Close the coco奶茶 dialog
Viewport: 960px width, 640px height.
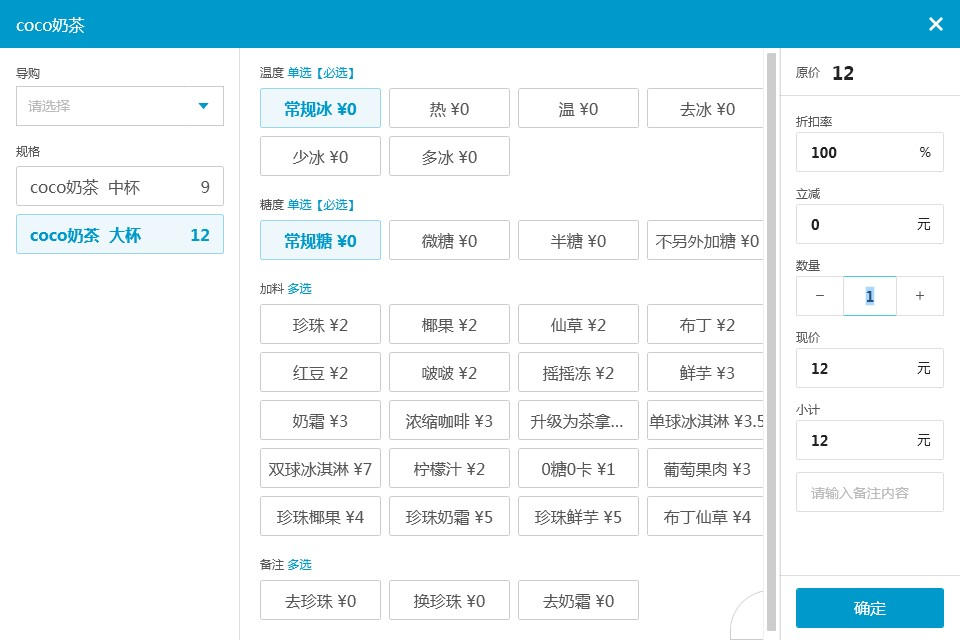pyautogui.click(x=936, y=24)
